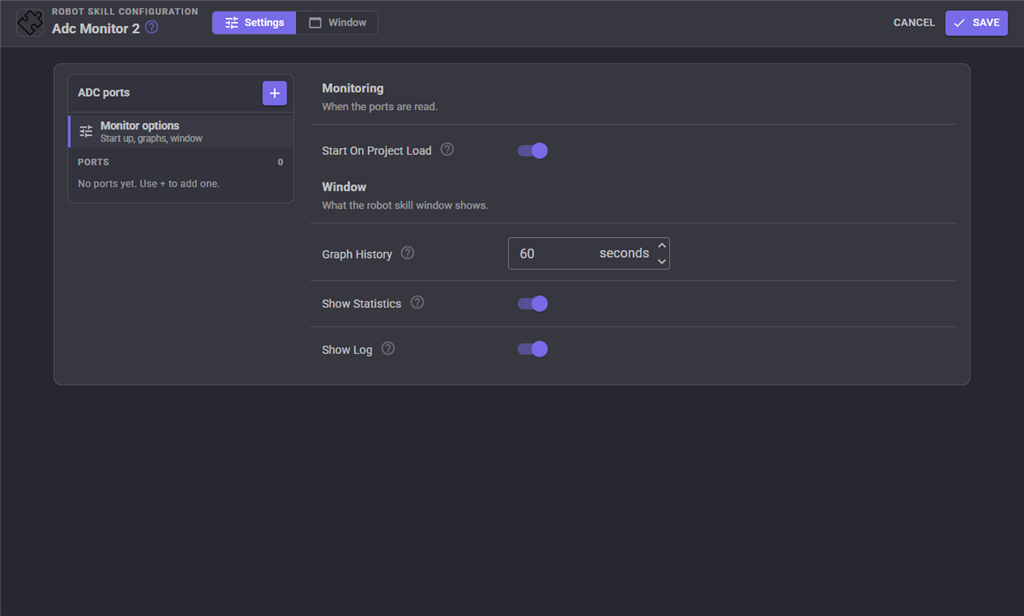The image size is (1024, 616).
Task: Open help for Graph History
Action: pyautogui.click(x=408, y=253)
